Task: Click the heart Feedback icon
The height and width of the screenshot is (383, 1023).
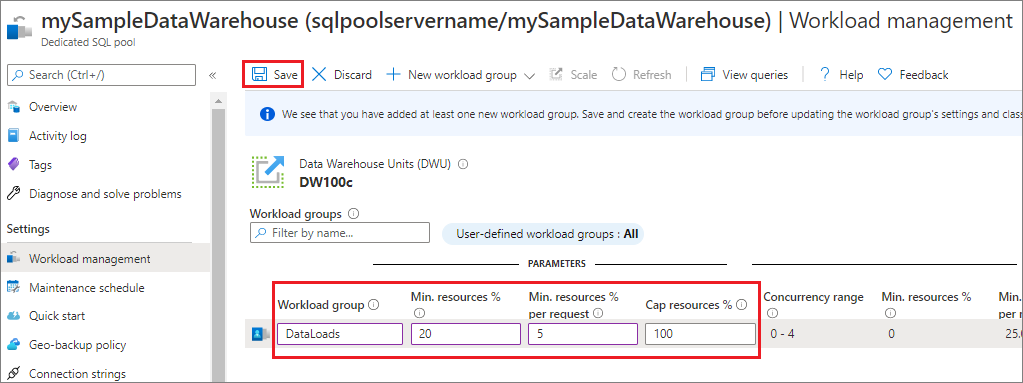Action: tap(885, 74)
